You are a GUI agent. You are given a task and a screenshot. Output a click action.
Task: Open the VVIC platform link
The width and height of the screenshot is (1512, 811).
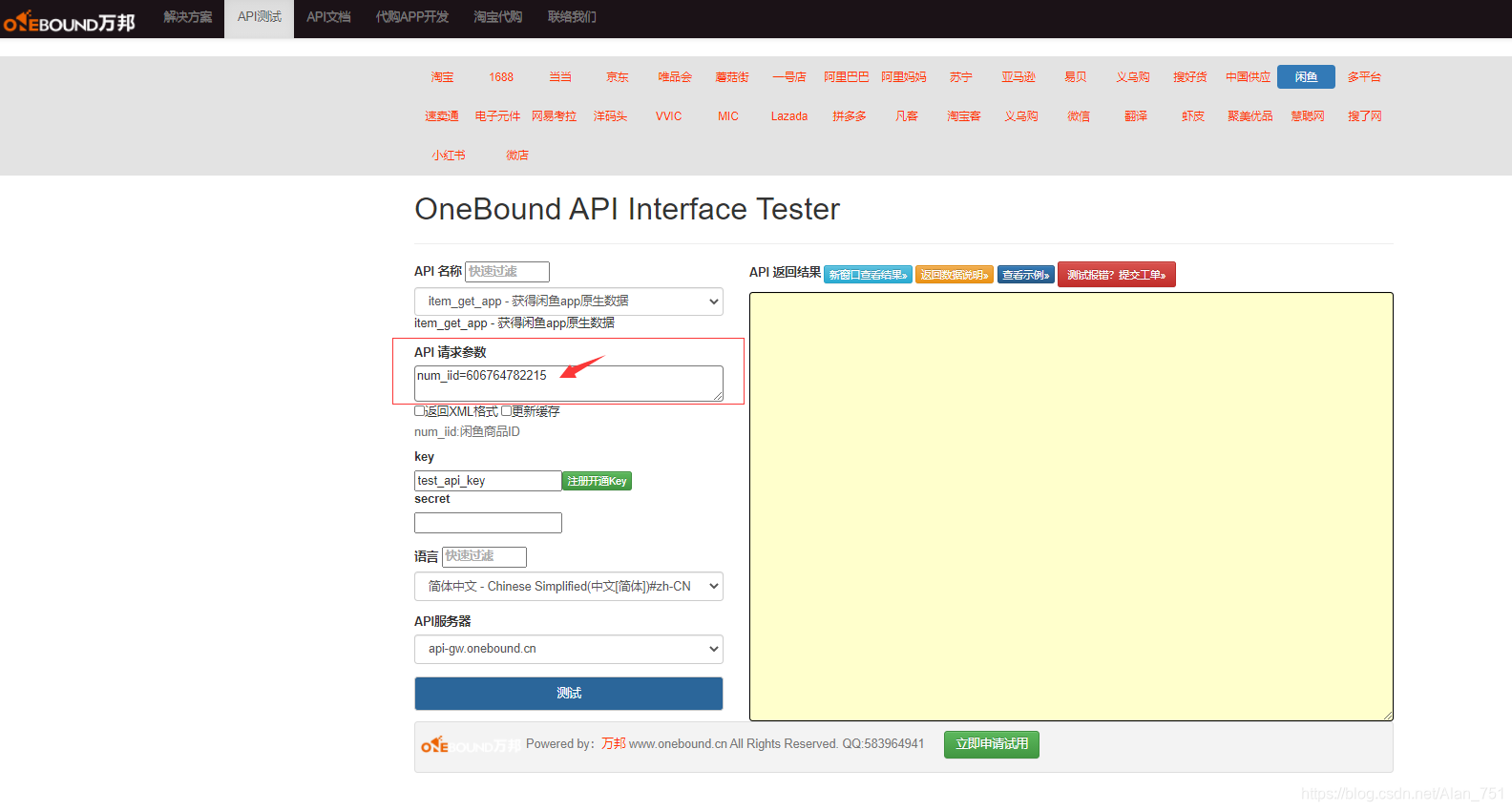668,116
